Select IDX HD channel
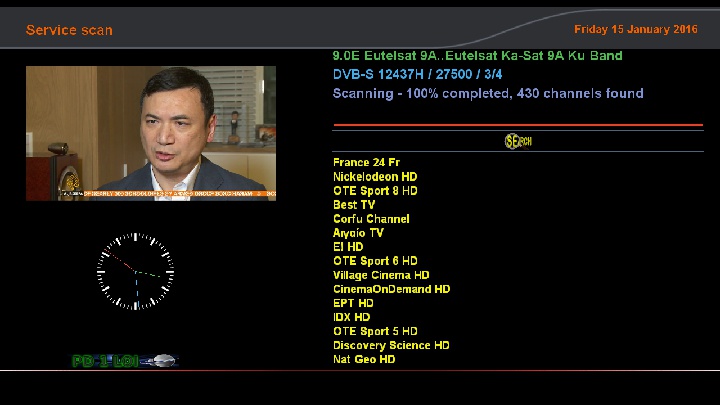Viewport: 720px width, 405px height. point(351,317)
